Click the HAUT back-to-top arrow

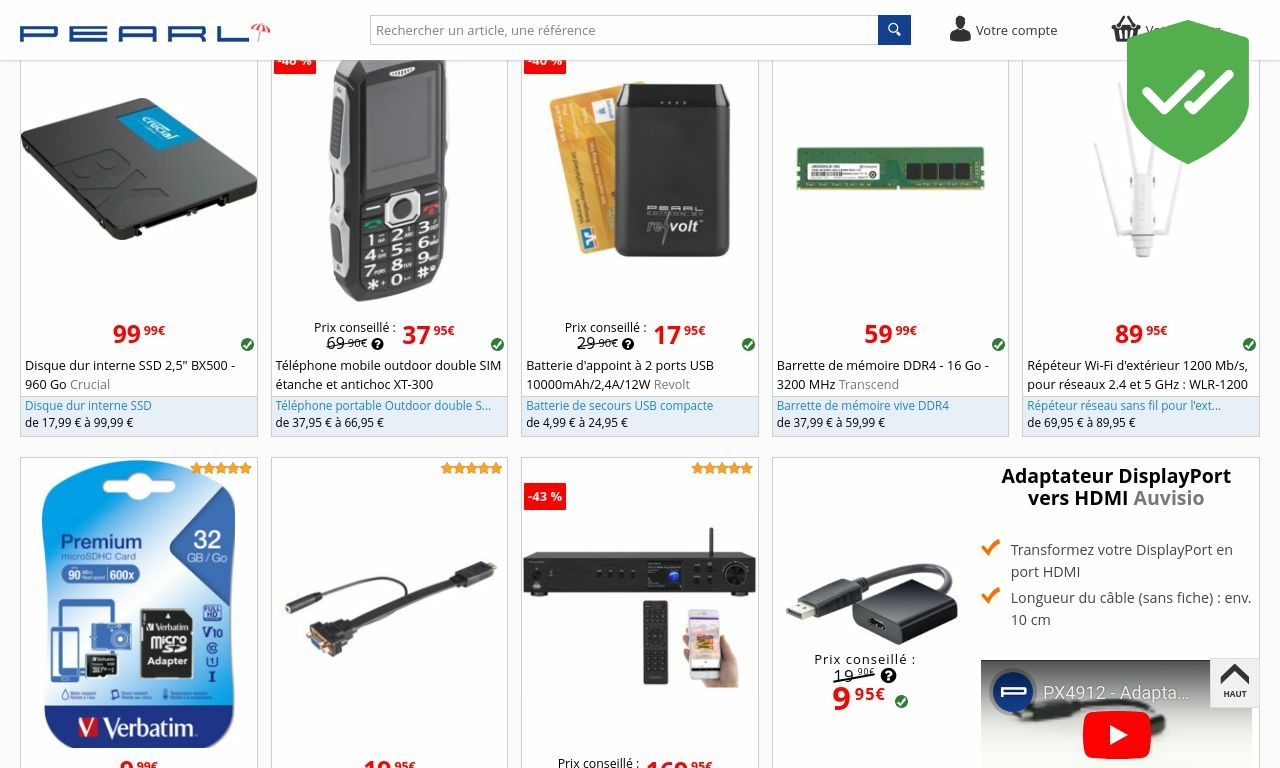point(1235,682)
